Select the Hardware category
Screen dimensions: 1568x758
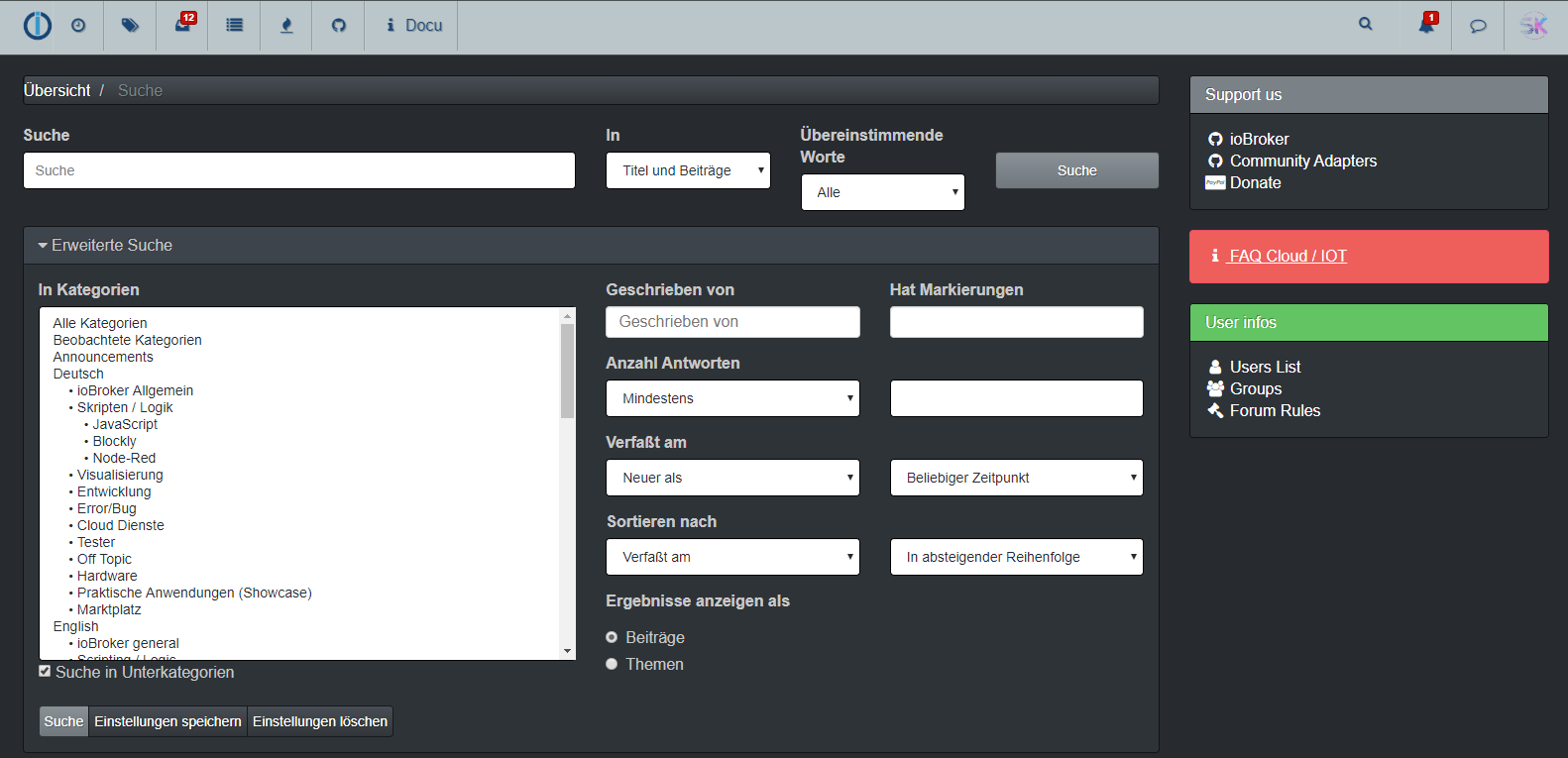pyautogui.click(x=107, y=576)
